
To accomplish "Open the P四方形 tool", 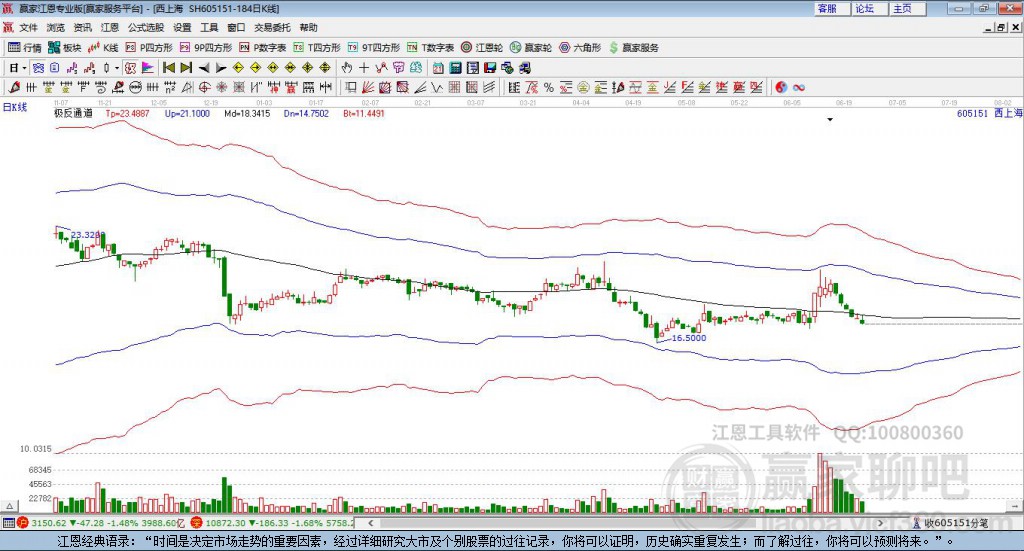I will pyautogui.click(x=149, y=48).
